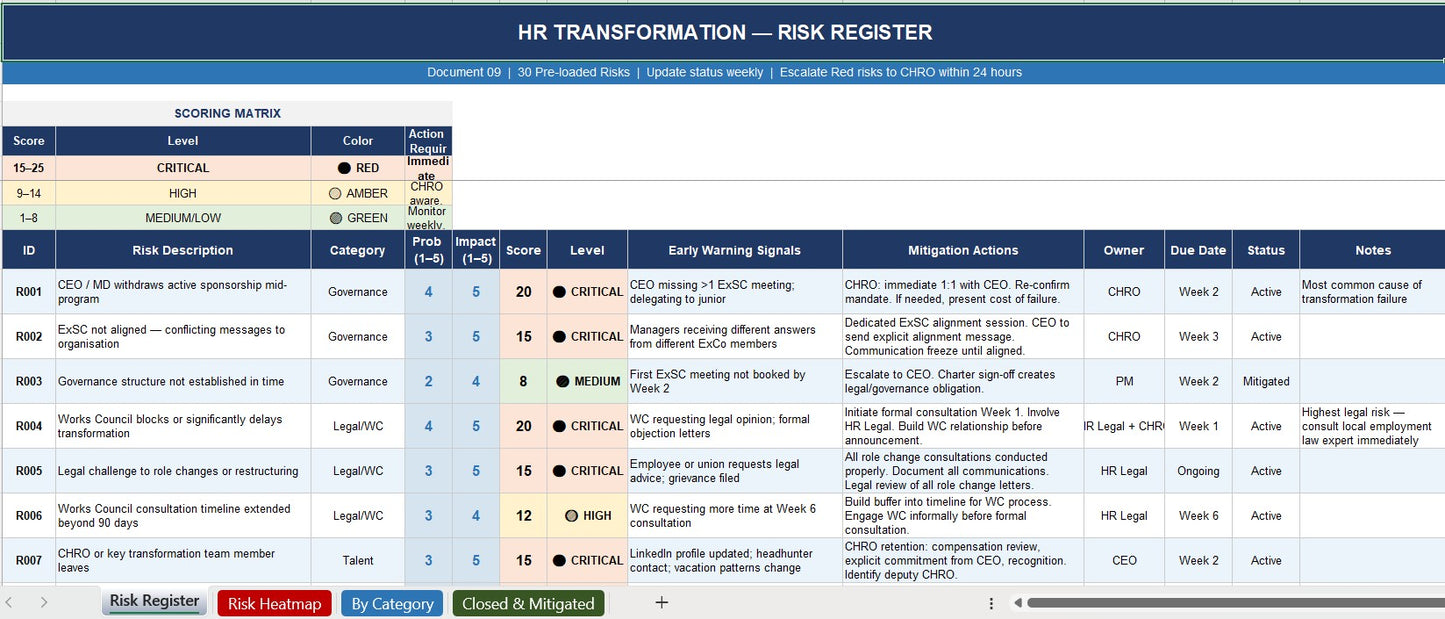
Task: Click the RED dot in the scoring matrix
Action: 345,167
